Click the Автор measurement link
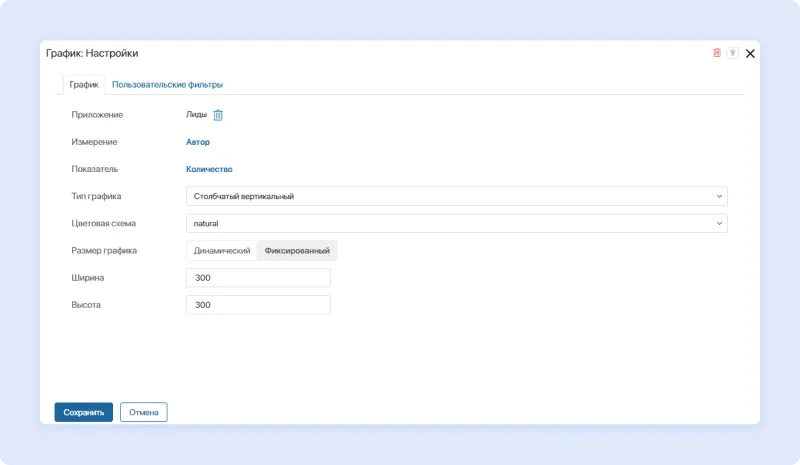 point(198,142)
